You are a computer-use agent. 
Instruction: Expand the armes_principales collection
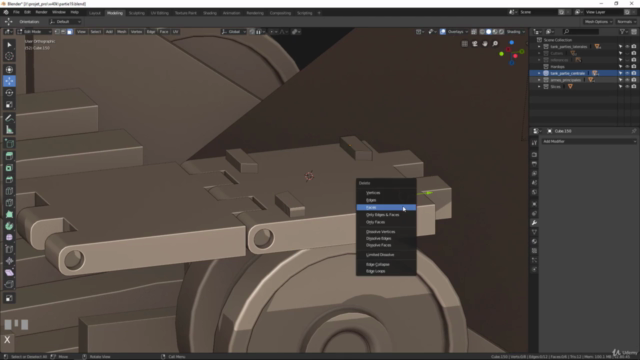(x=539, y=80)
